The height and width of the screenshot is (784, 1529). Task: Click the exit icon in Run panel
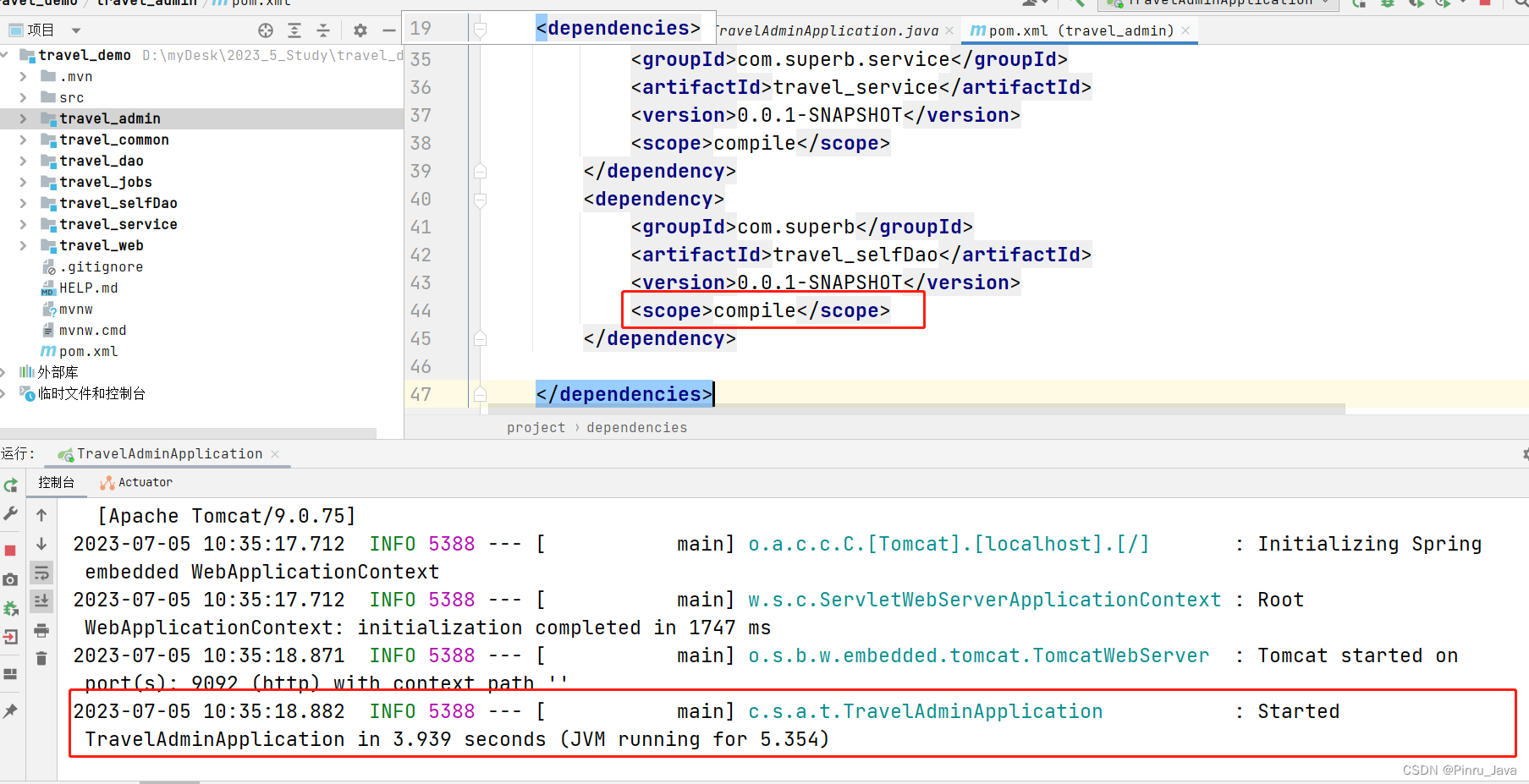(x=11, y=637)
